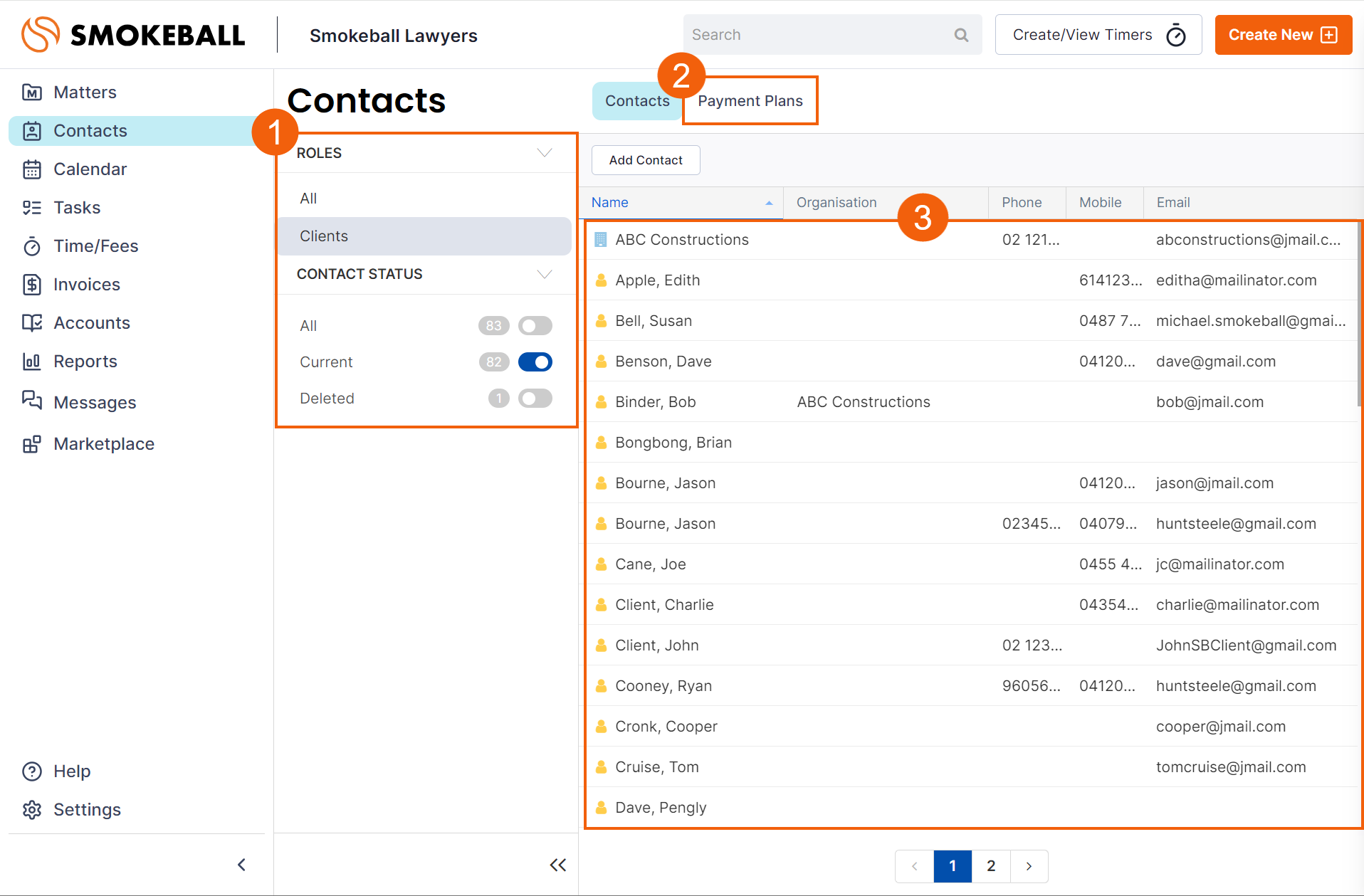Viewport: 1364px width, 896px height.
Task: Open Matters in the sidebar
Action: (85, 93)
